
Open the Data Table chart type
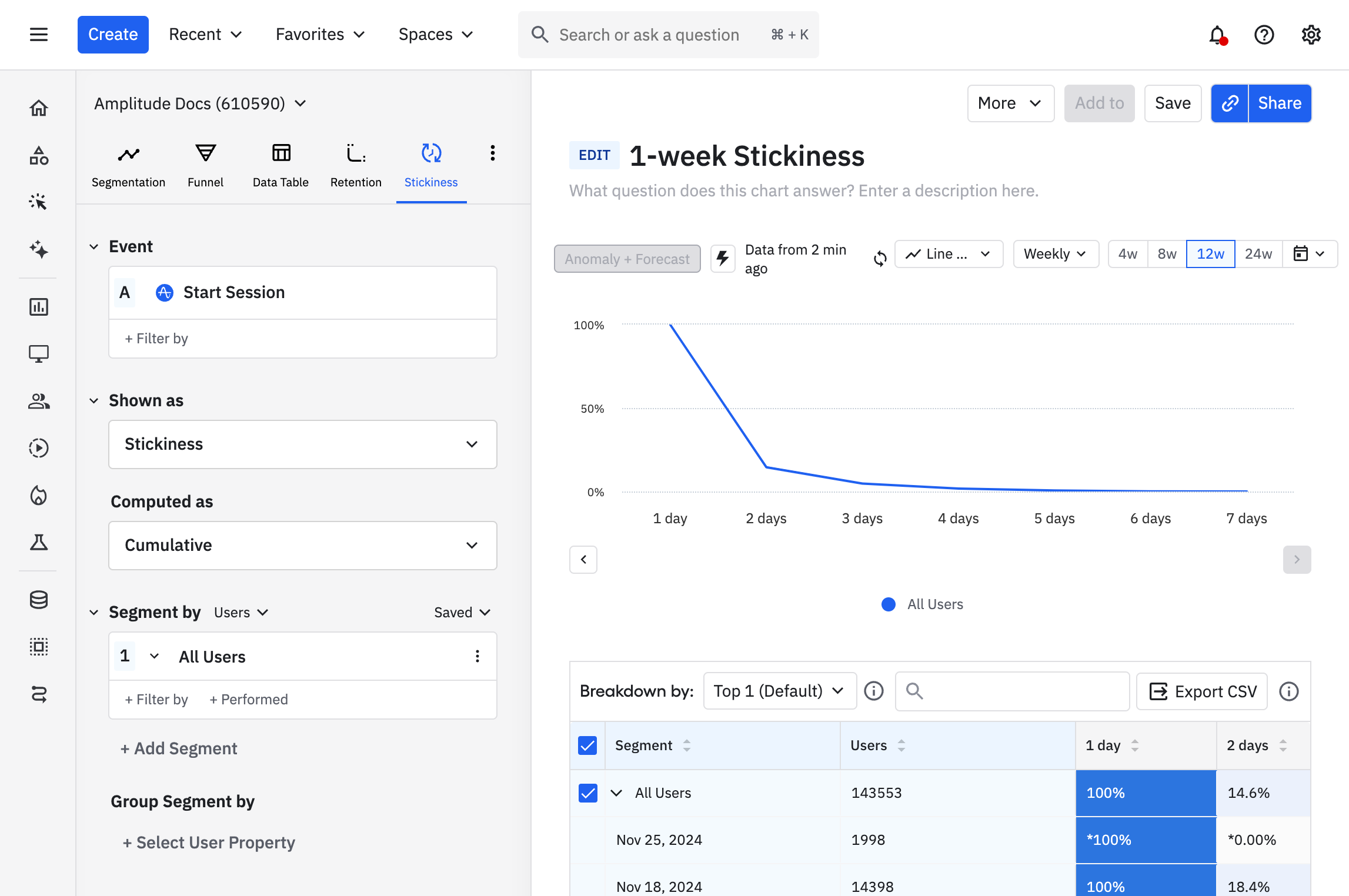pyautogui.click(x=281, y=165)
